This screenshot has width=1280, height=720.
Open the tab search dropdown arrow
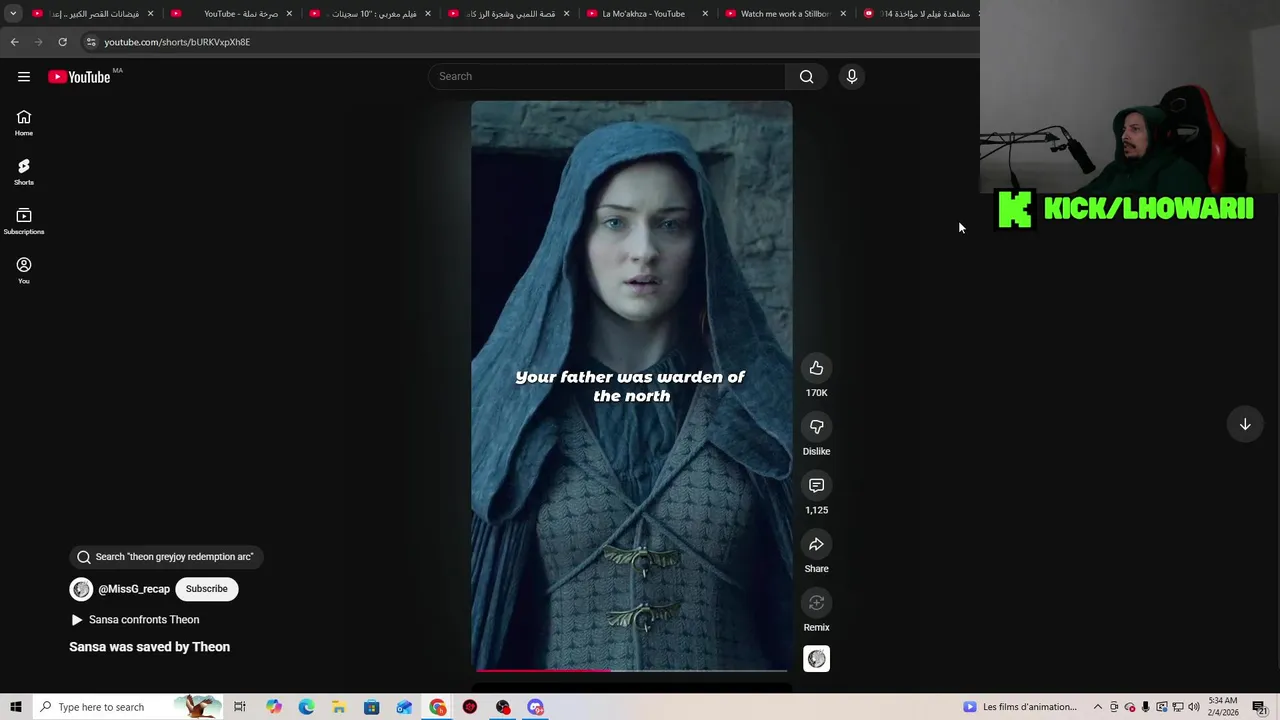pos(13,14)
